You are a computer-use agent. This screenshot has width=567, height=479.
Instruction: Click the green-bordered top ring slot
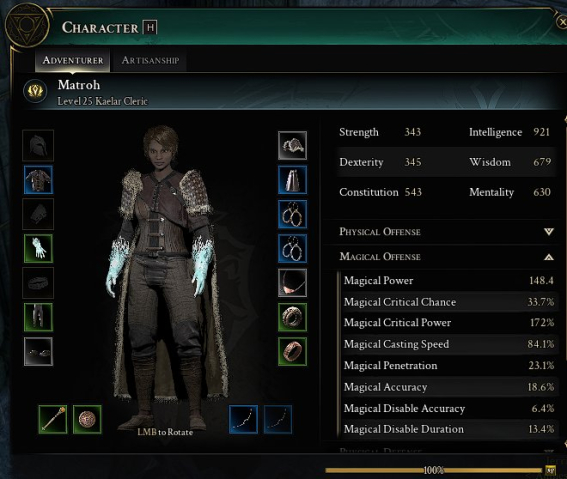point(292,317)
